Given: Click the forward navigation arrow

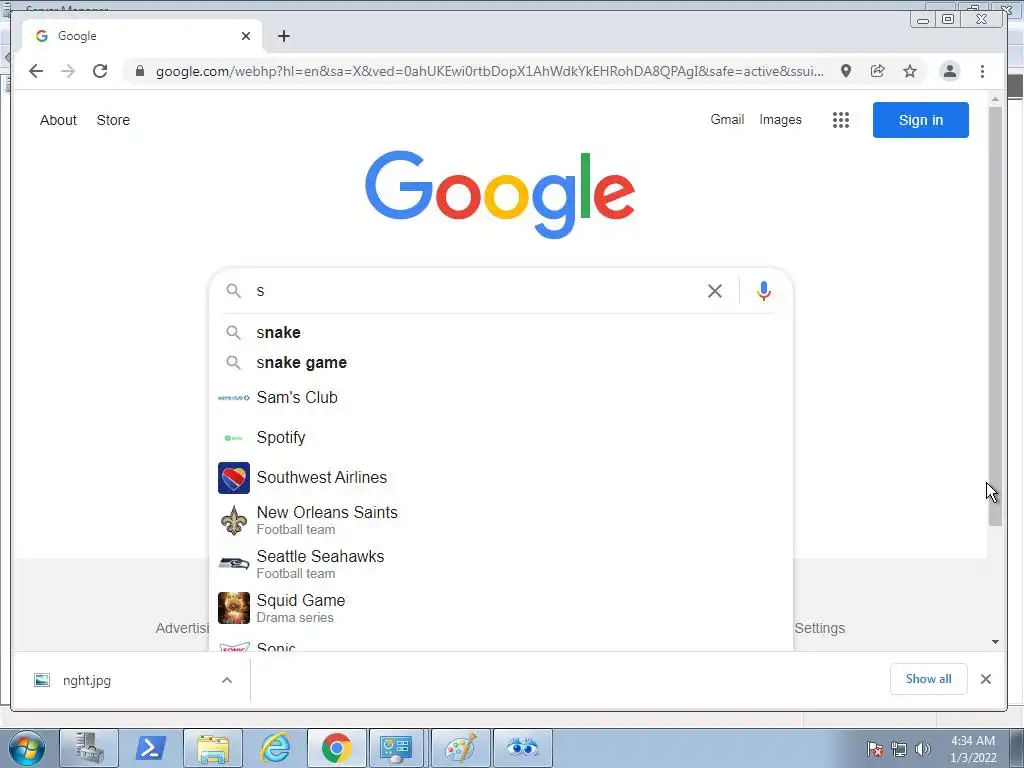Looking at the screenshot, I should coord(68,71).
